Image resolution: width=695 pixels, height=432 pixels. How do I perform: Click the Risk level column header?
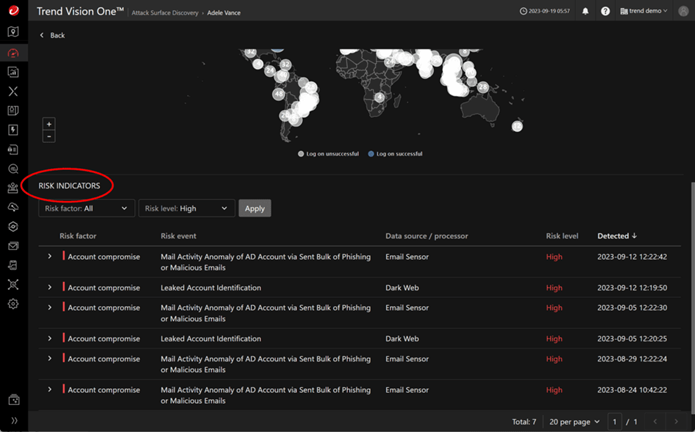pyautogui.click(x=562, y=236)
